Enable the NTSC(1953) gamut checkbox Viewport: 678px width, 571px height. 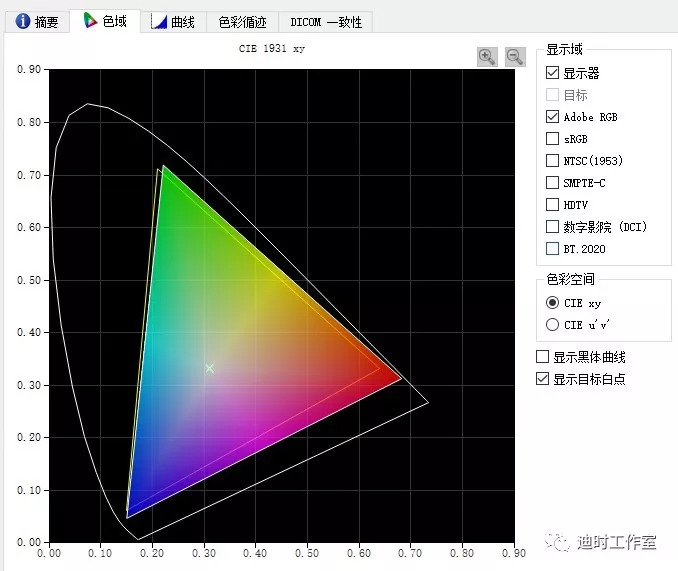pyautogui.click(x=552, y=160)
